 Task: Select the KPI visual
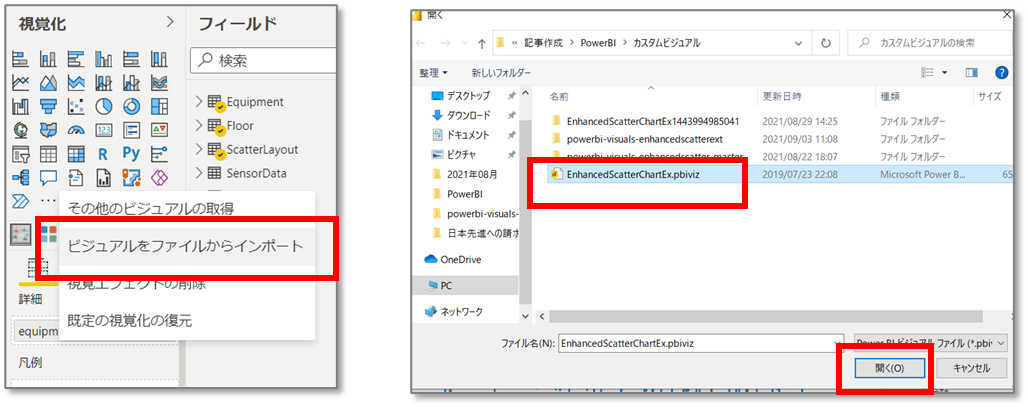pyautogui.click(x=159, y=129)
